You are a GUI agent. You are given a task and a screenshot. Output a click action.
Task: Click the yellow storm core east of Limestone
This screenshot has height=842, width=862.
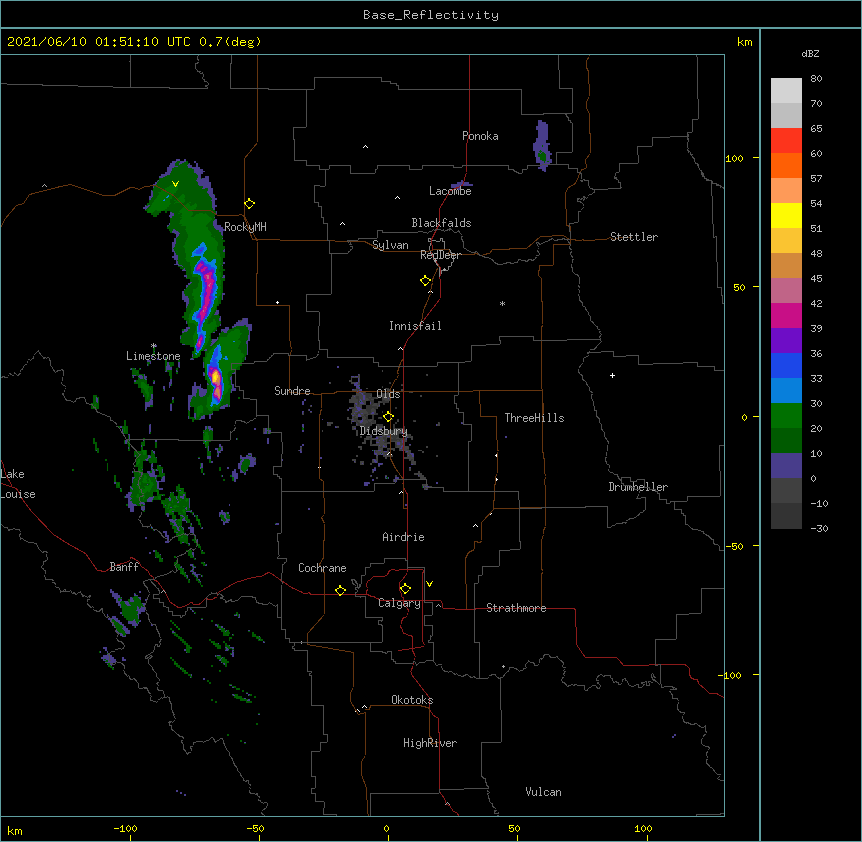point(216,377)
